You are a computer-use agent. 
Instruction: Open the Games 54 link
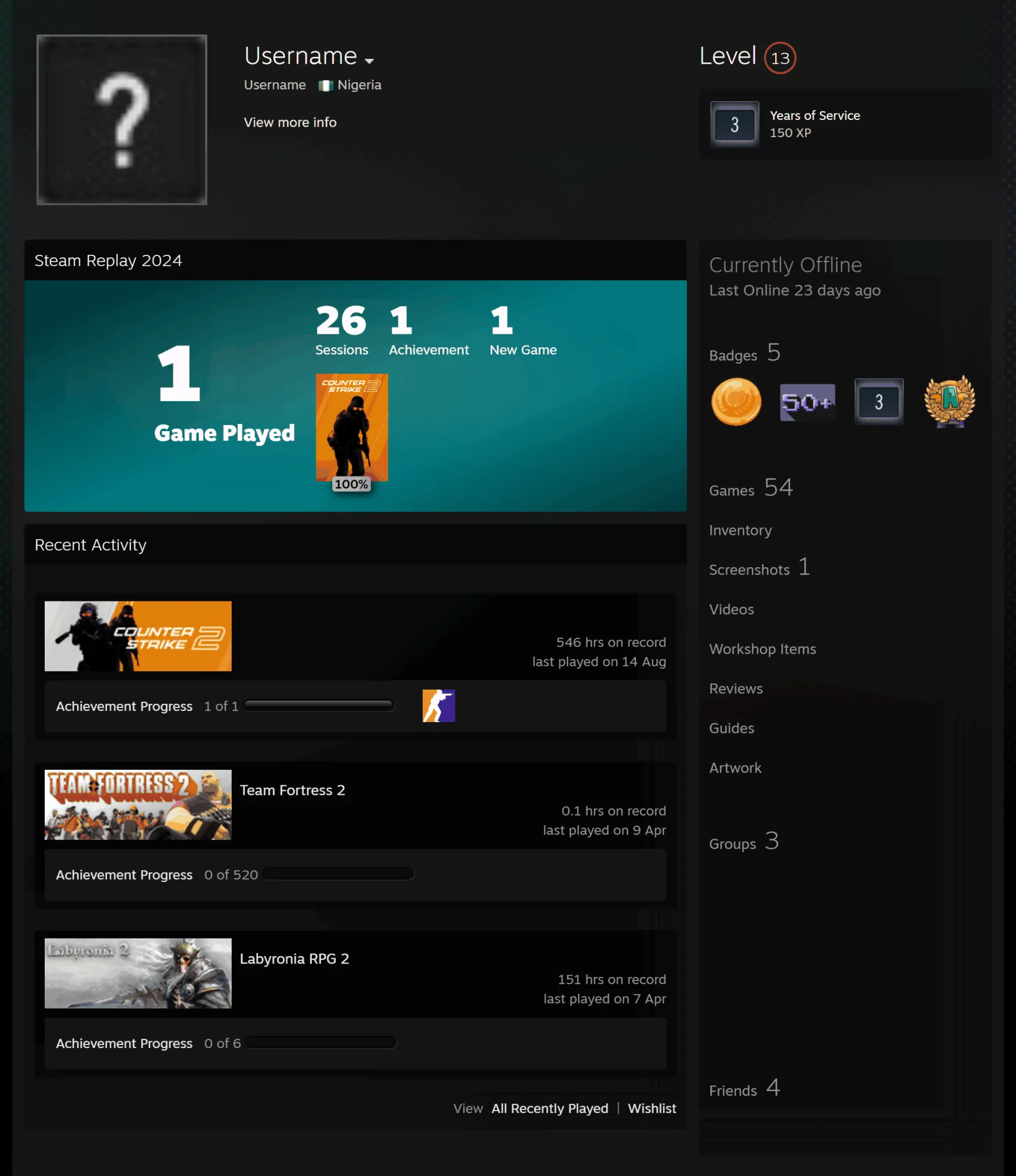[x=751, y=488]
